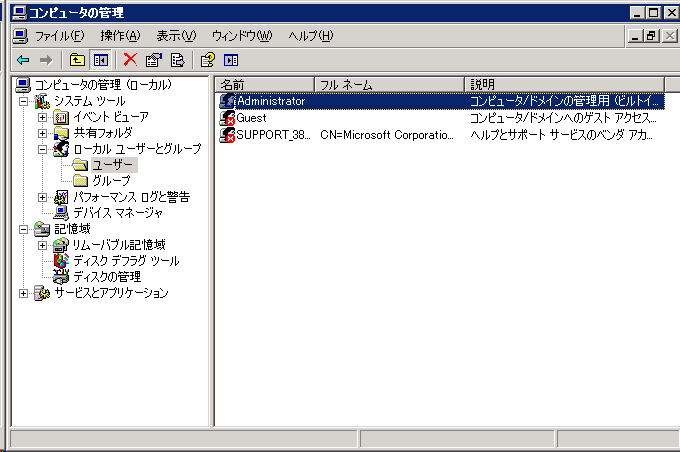The height and width of the screenshot is (452, 680).
Task: Open the ヘルプ(H) menu
Action: [311, 36]
